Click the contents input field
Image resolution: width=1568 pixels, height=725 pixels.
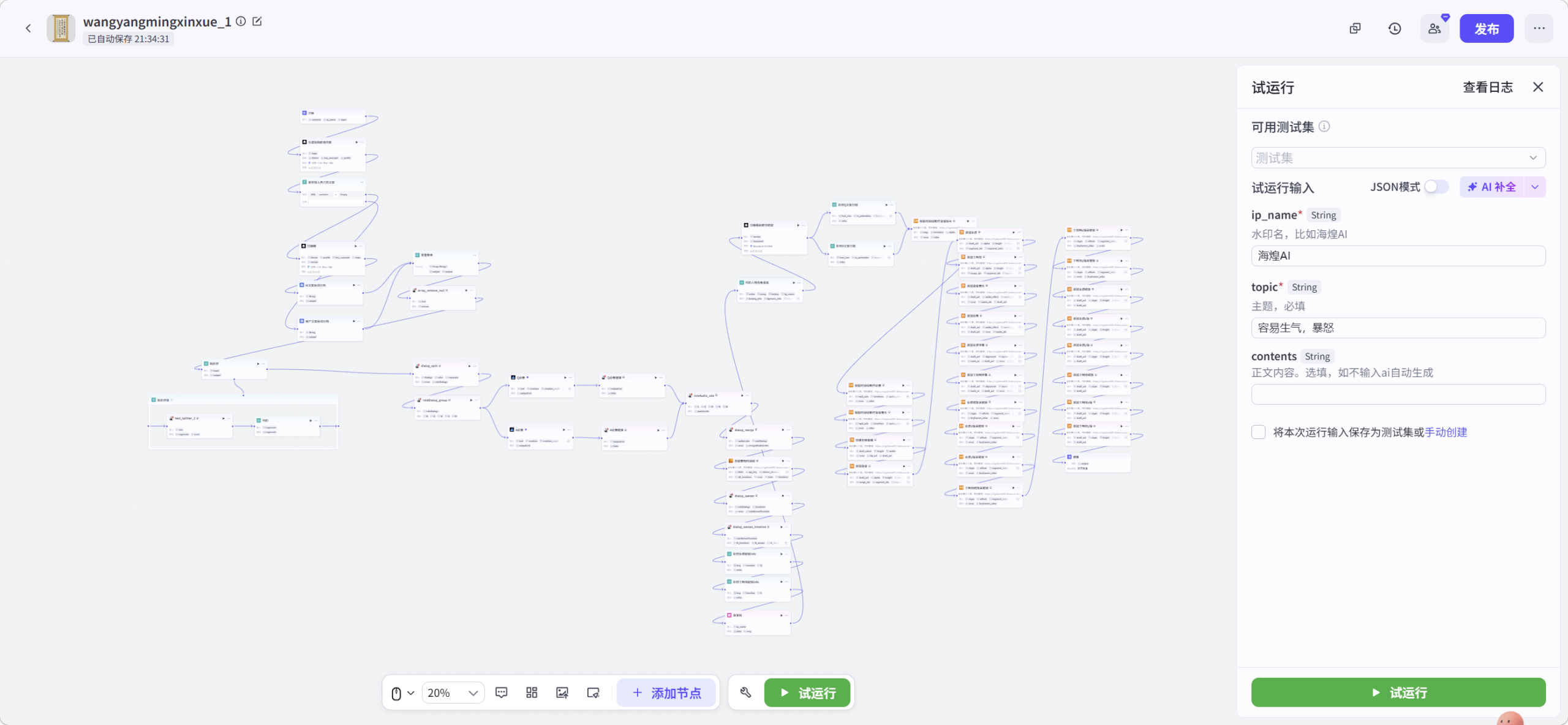pyautogui.click(x=1398, y=394)
